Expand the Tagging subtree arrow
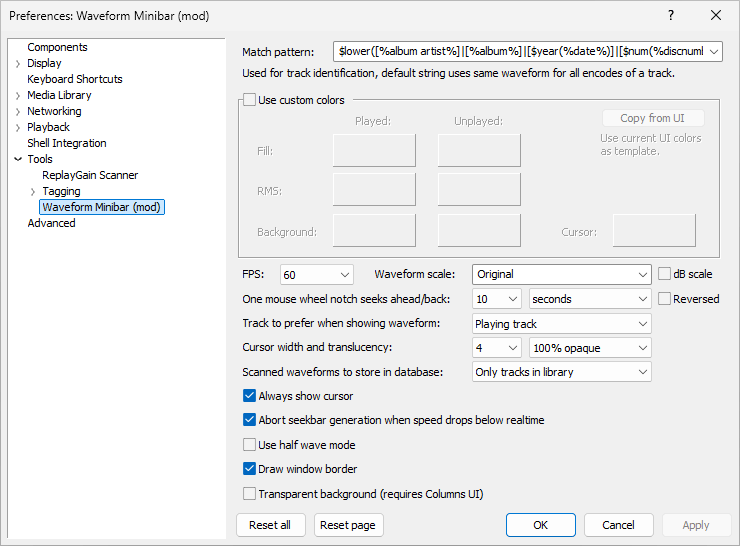This screenshot has height=546, width=740. tap(33, 191)
